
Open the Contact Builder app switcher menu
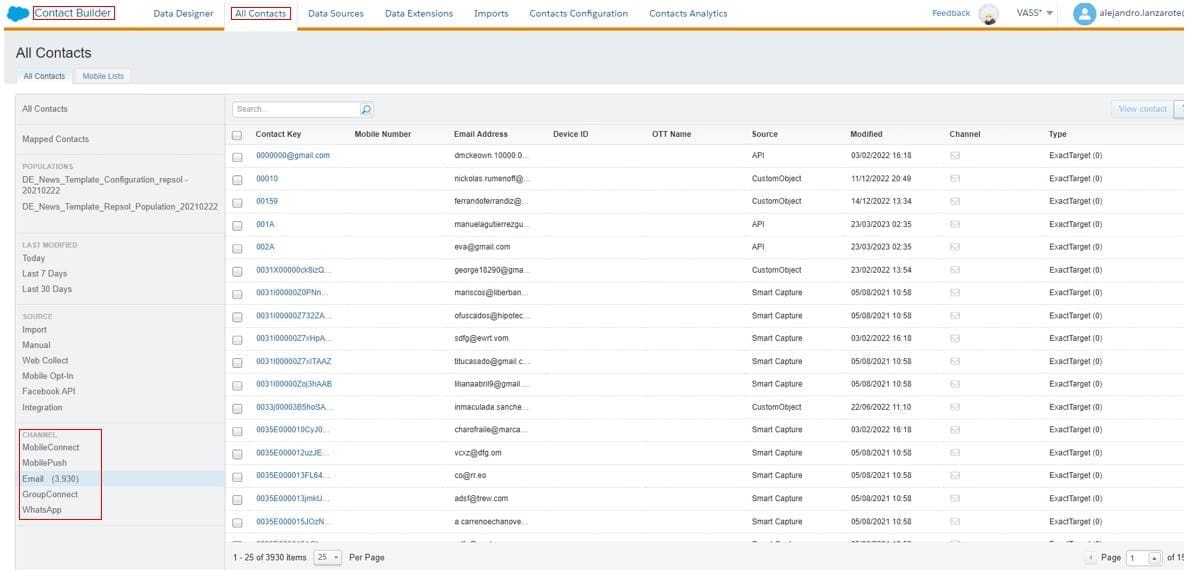click(x=73, y=13)
